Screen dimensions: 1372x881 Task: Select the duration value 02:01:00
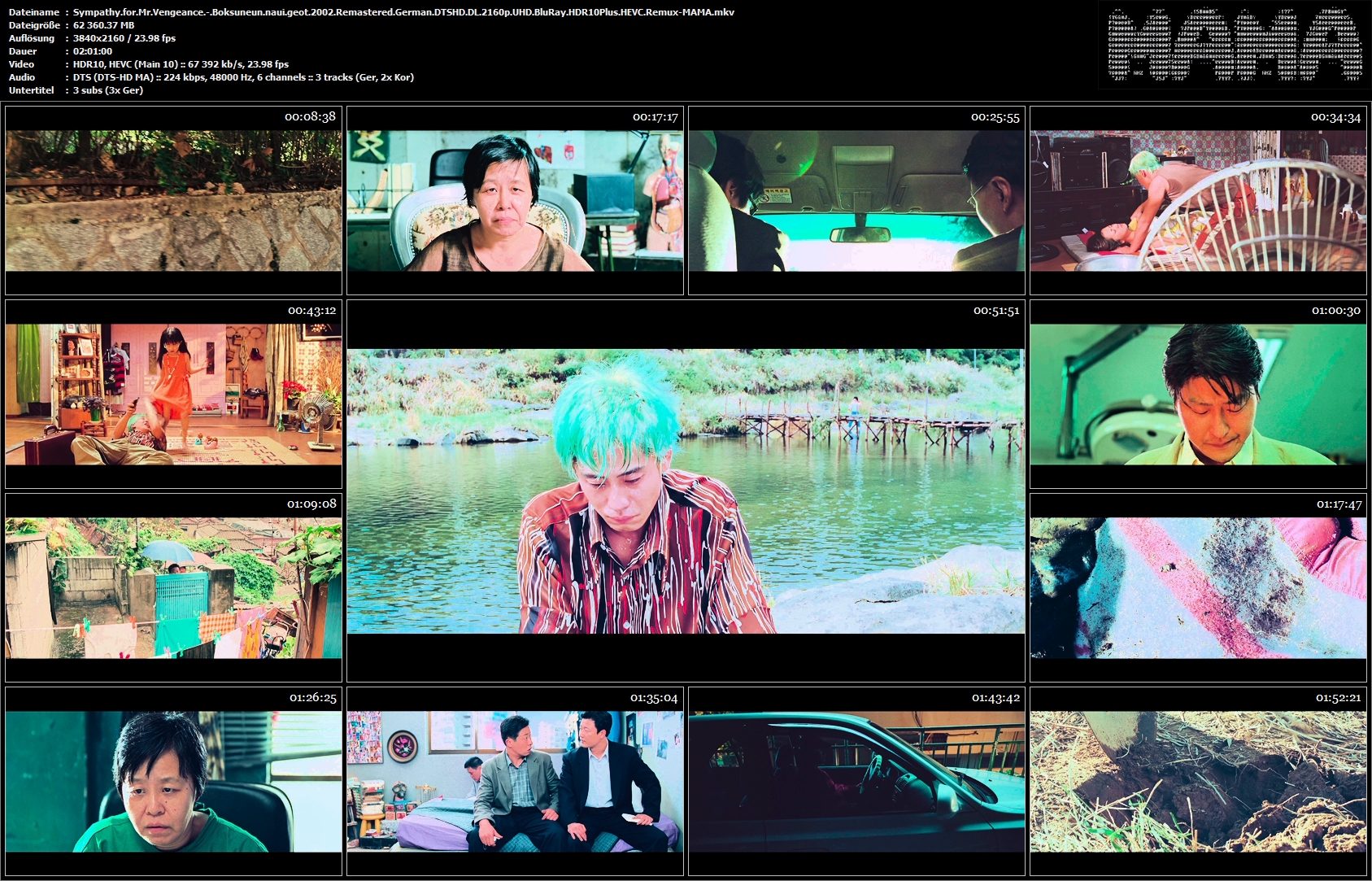pyautogui.click(x=93, y=51)
